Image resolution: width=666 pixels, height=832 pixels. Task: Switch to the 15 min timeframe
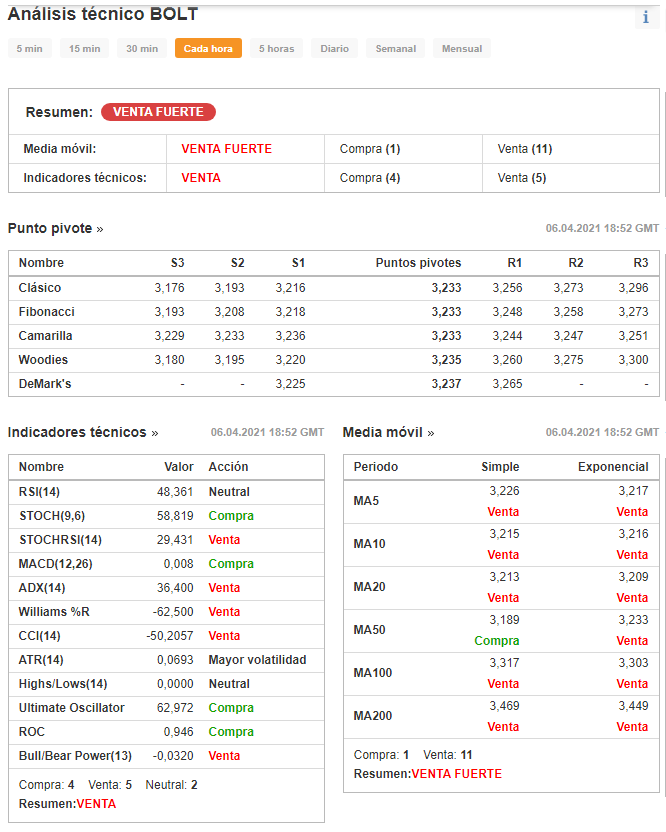[85, 49]
